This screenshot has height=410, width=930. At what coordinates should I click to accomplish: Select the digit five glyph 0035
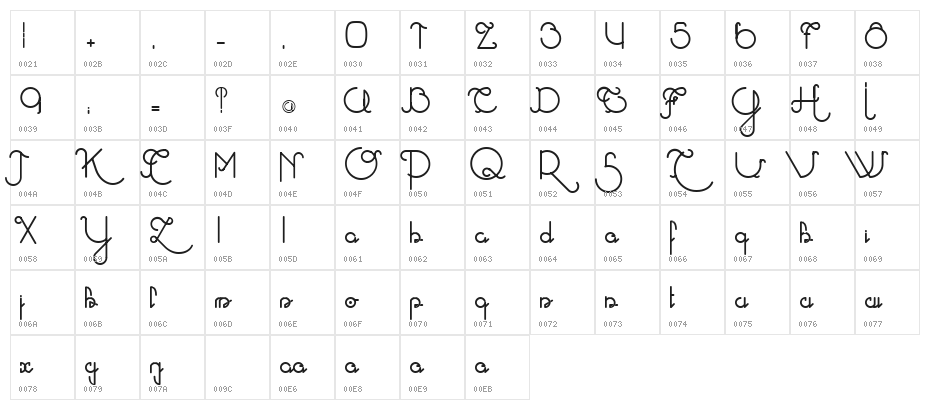pyautogui.click(x=692, y=43)
